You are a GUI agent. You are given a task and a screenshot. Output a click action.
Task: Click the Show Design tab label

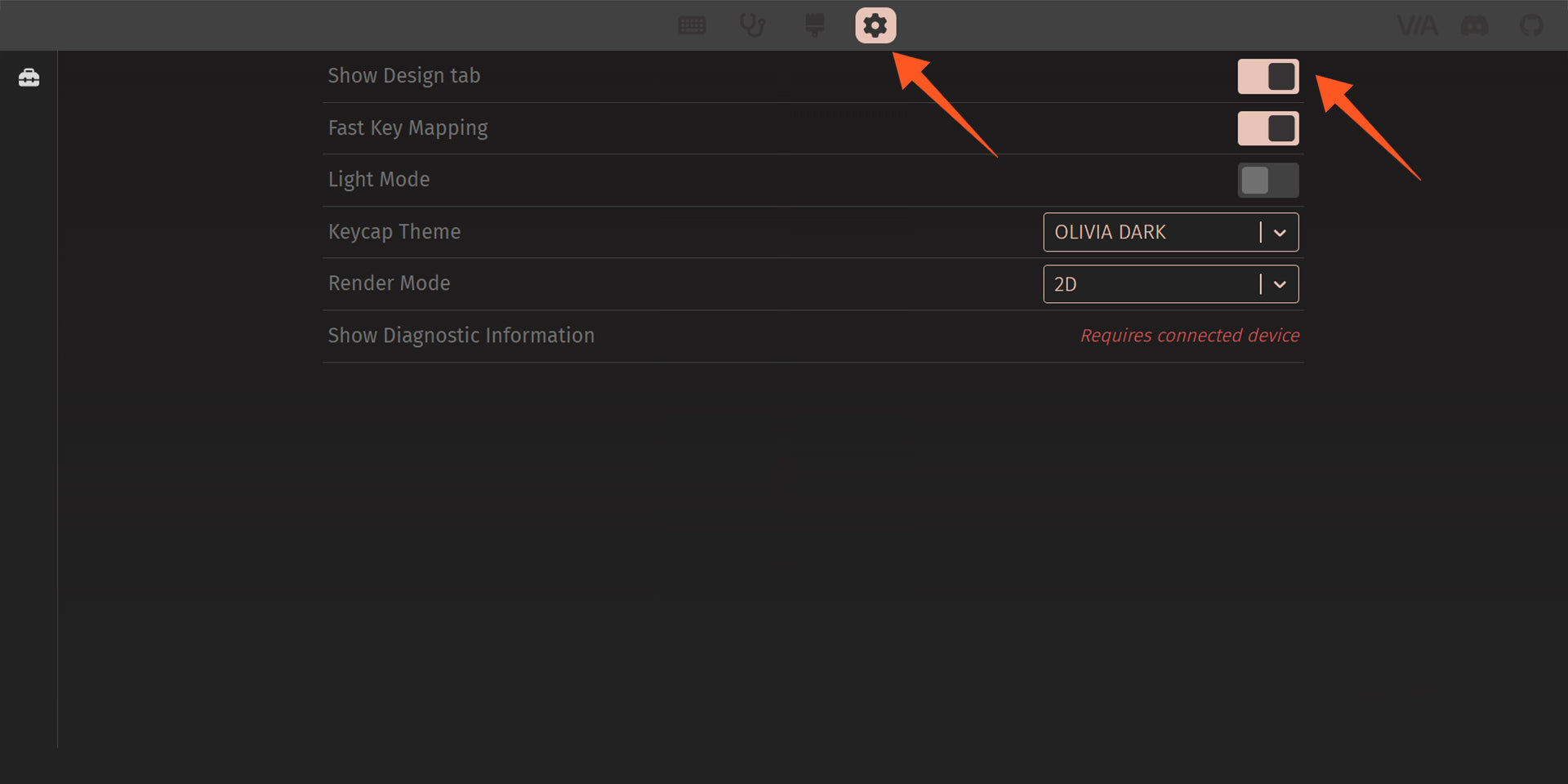(404, 76)
